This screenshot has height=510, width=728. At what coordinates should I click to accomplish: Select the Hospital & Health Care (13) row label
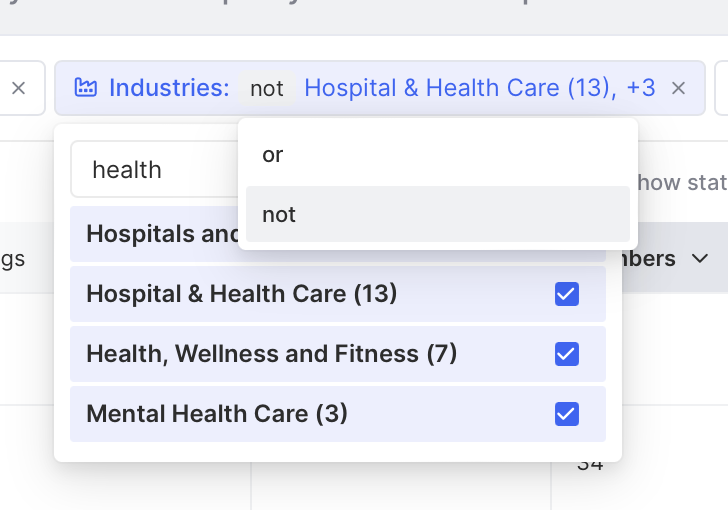pos(241,294)
